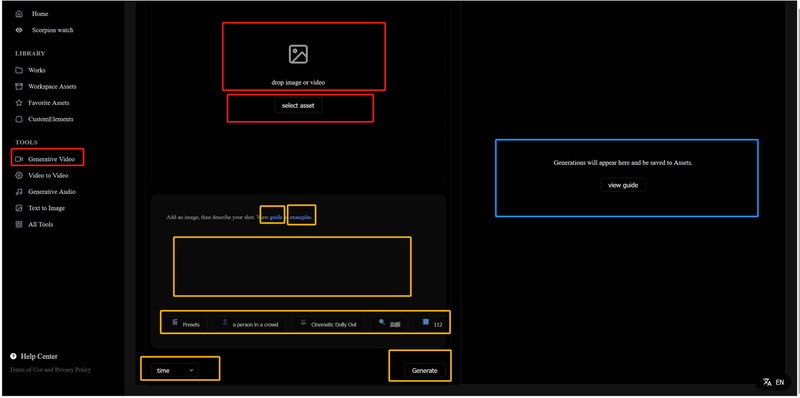Expand the time dropdown
Image resolution: width=800 pixels, height=398 pixels.
pos(175,370)
